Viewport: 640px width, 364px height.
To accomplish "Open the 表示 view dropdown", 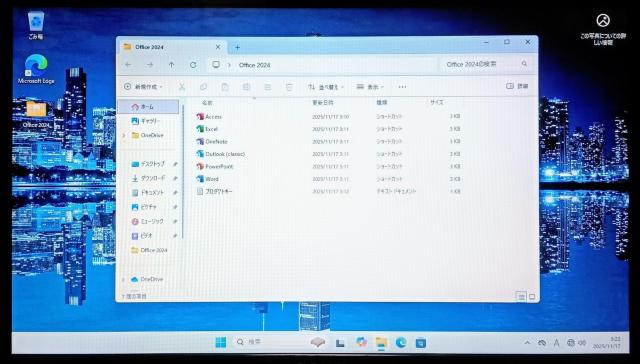I will tap(370, 87).
